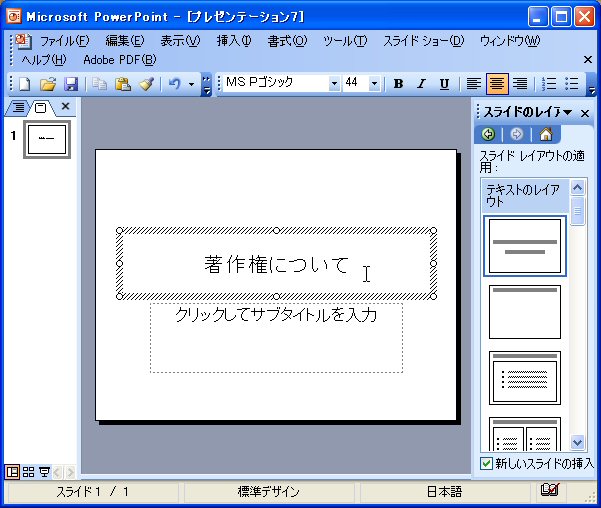
Task: Open the MS Pゴシック font dropdown
Action: [334, 83]
